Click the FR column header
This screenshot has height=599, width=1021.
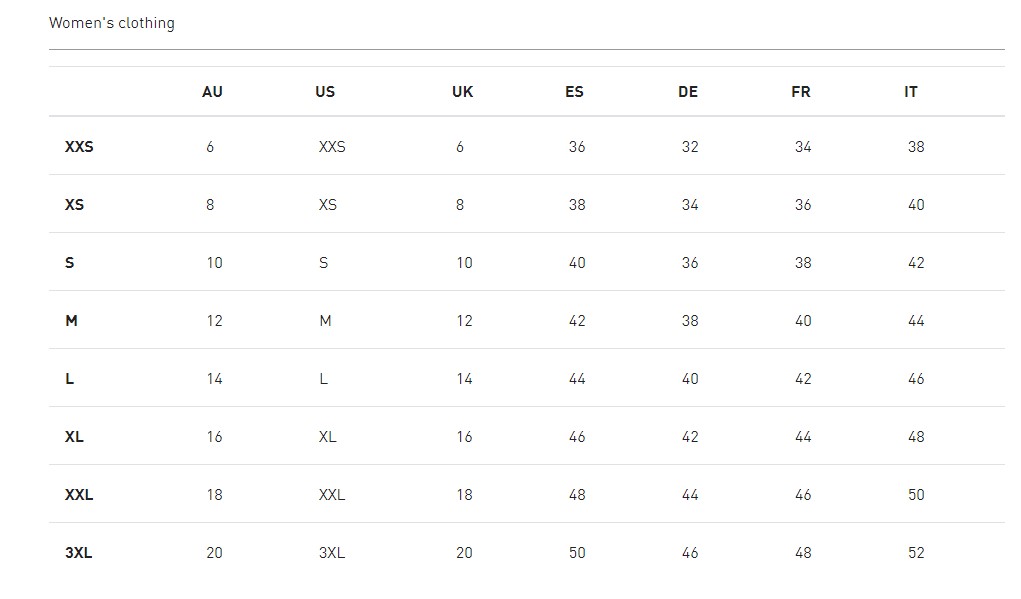(801, 92)
